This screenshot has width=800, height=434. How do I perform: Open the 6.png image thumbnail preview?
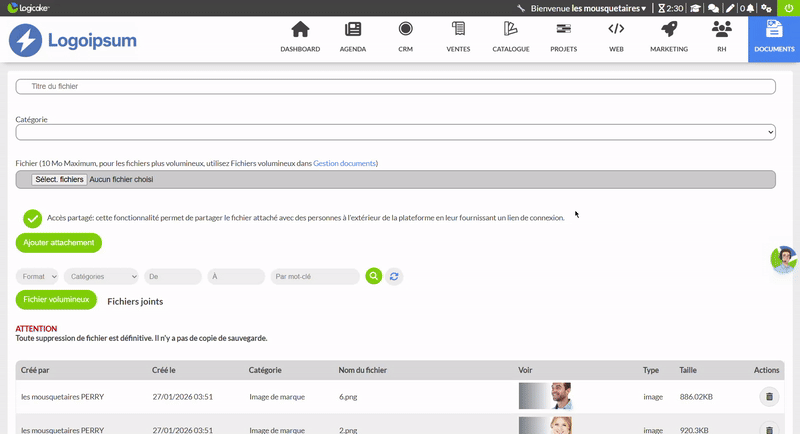tap(545, 397)
